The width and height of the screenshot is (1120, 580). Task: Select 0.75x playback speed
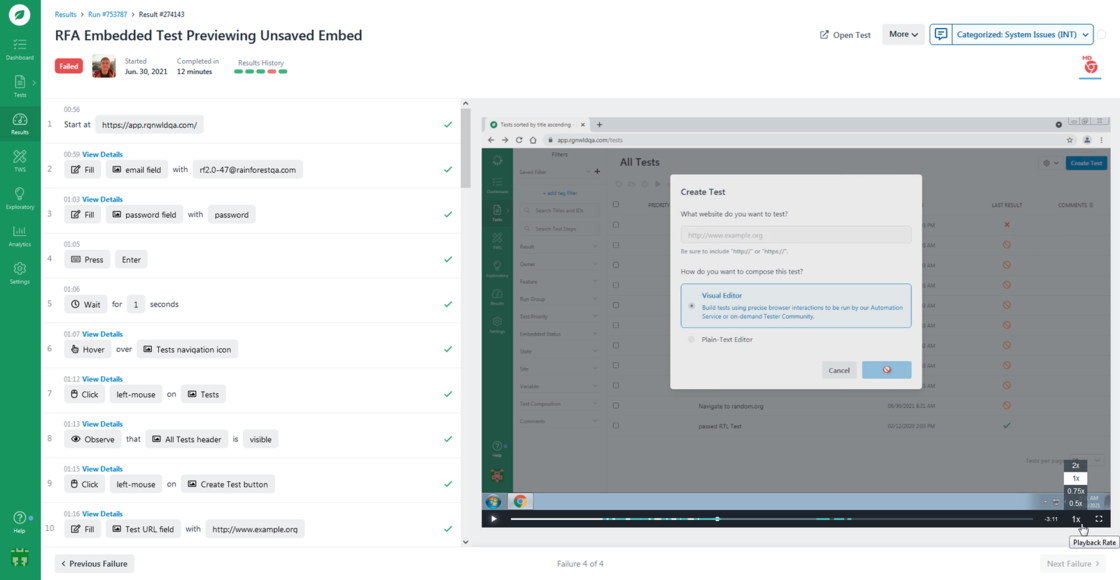[1075, 491]
